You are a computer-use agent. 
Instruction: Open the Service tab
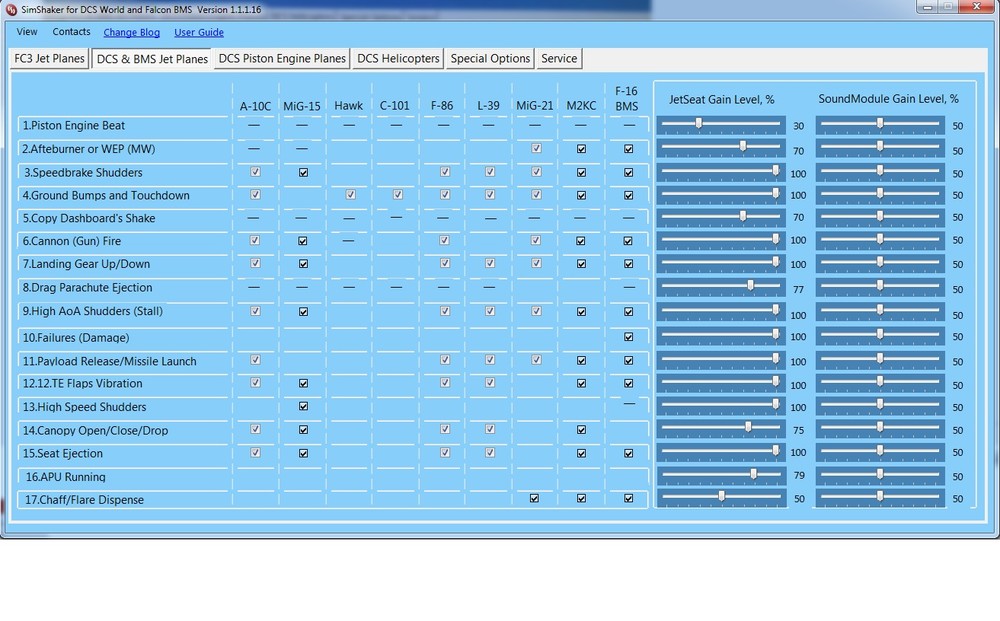coord(559,59)
